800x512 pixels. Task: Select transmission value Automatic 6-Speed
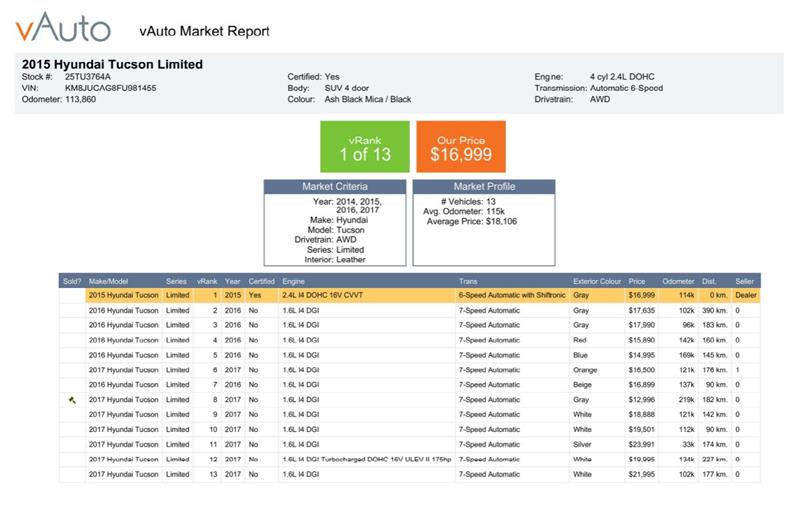point(627,88)
